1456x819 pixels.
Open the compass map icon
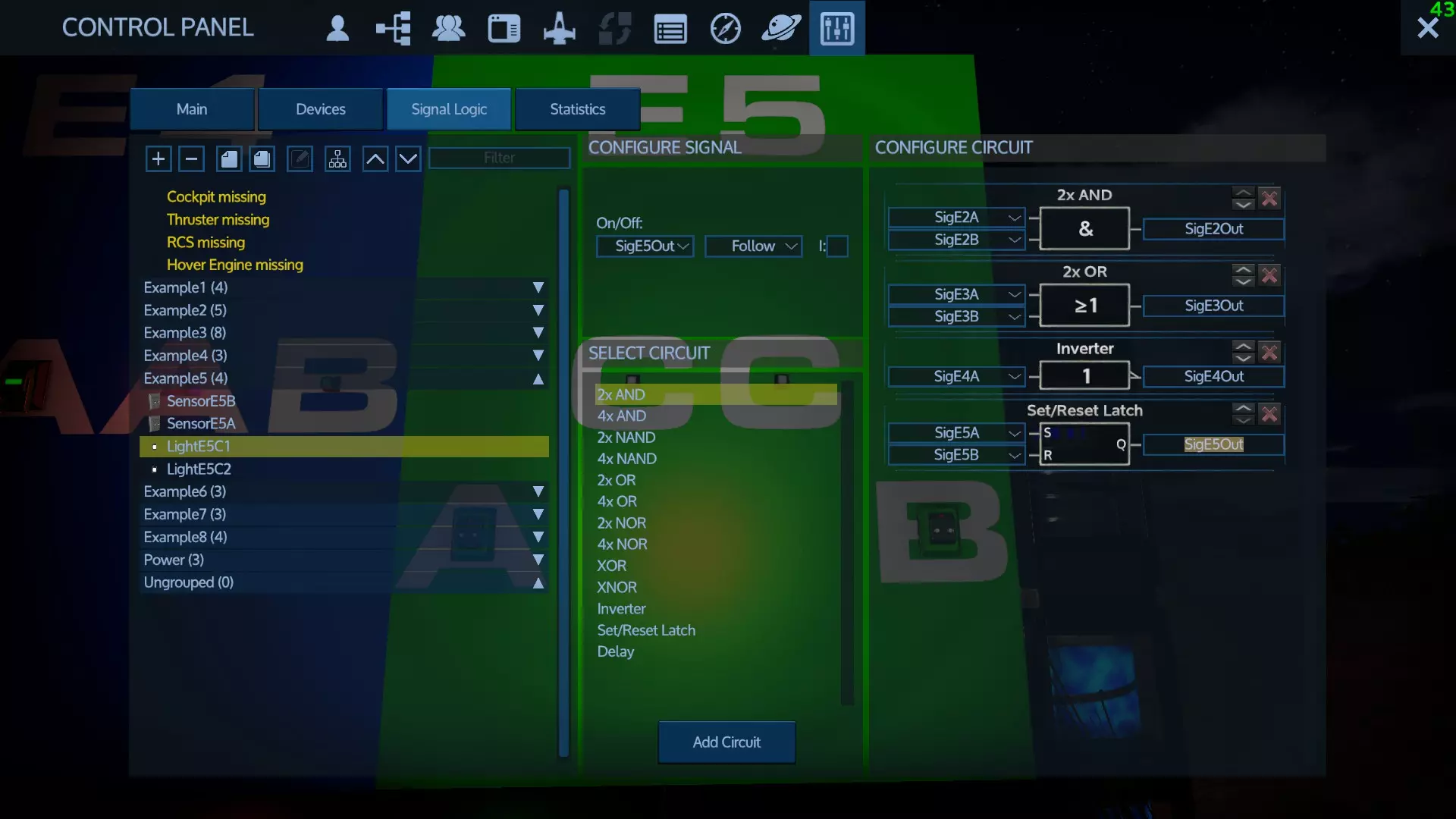(725, 29)
